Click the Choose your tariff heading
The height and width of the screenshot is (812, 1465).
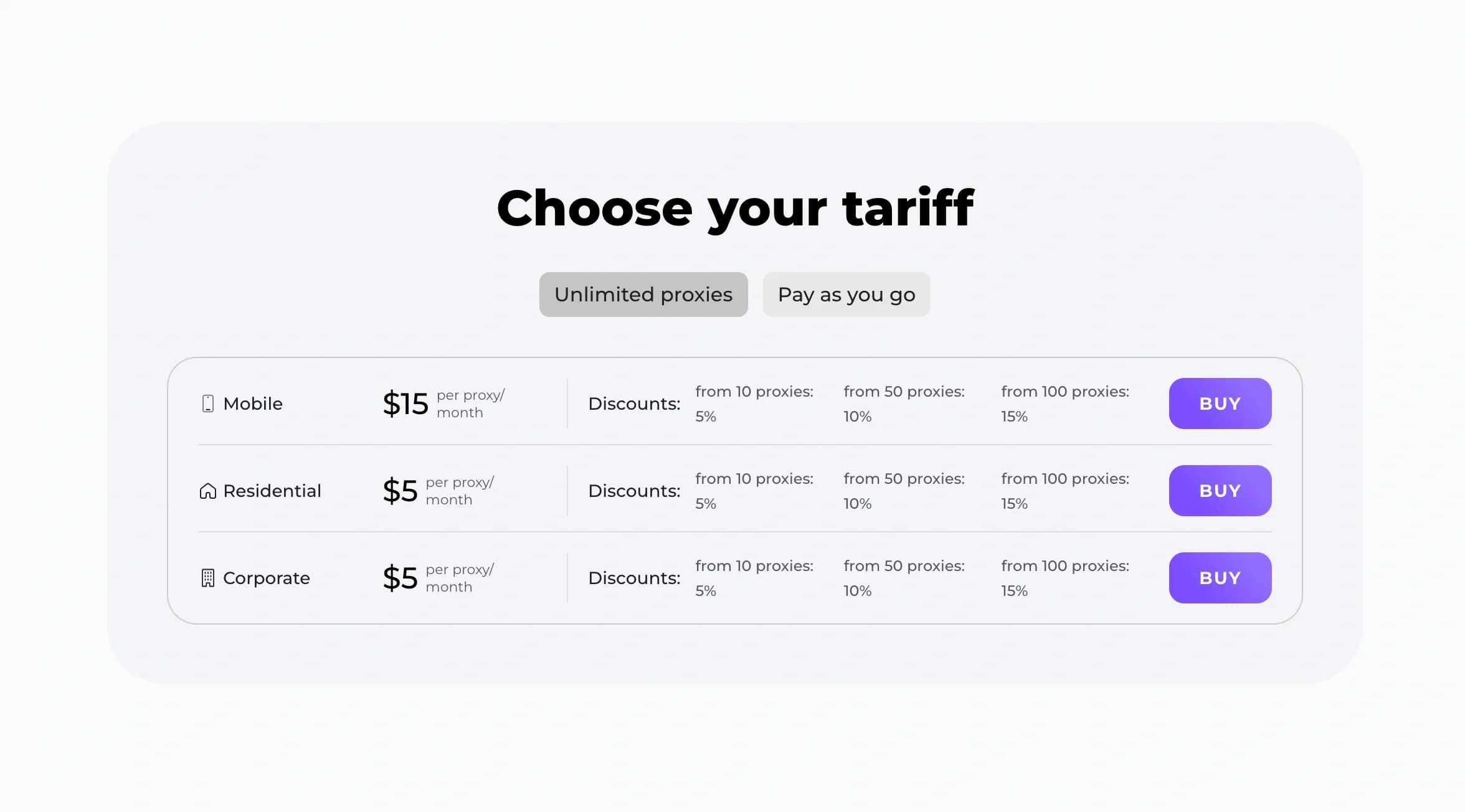735,208
